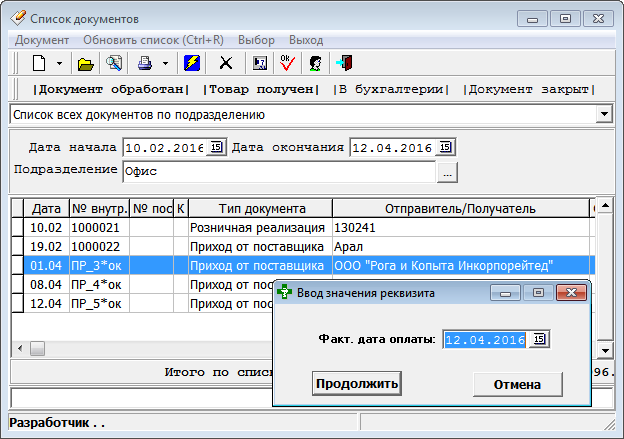This screenshot has width=624, height=439.
Task: Click the Факт. дата оплаты field
Action: pyautogui.click(x=485, y=339)
